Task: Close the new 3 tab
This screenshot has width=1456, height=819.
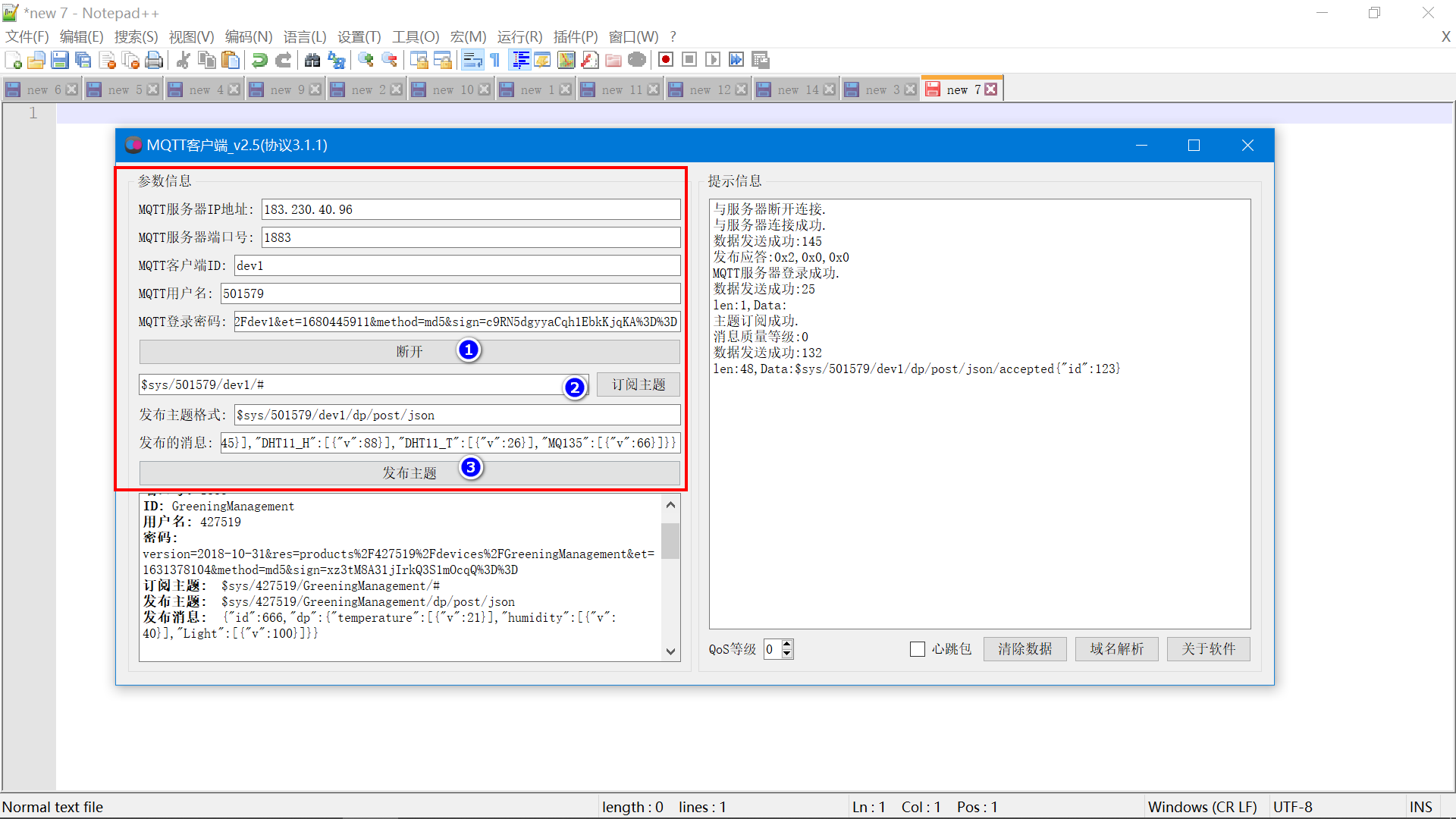Action: click(911, 89)
